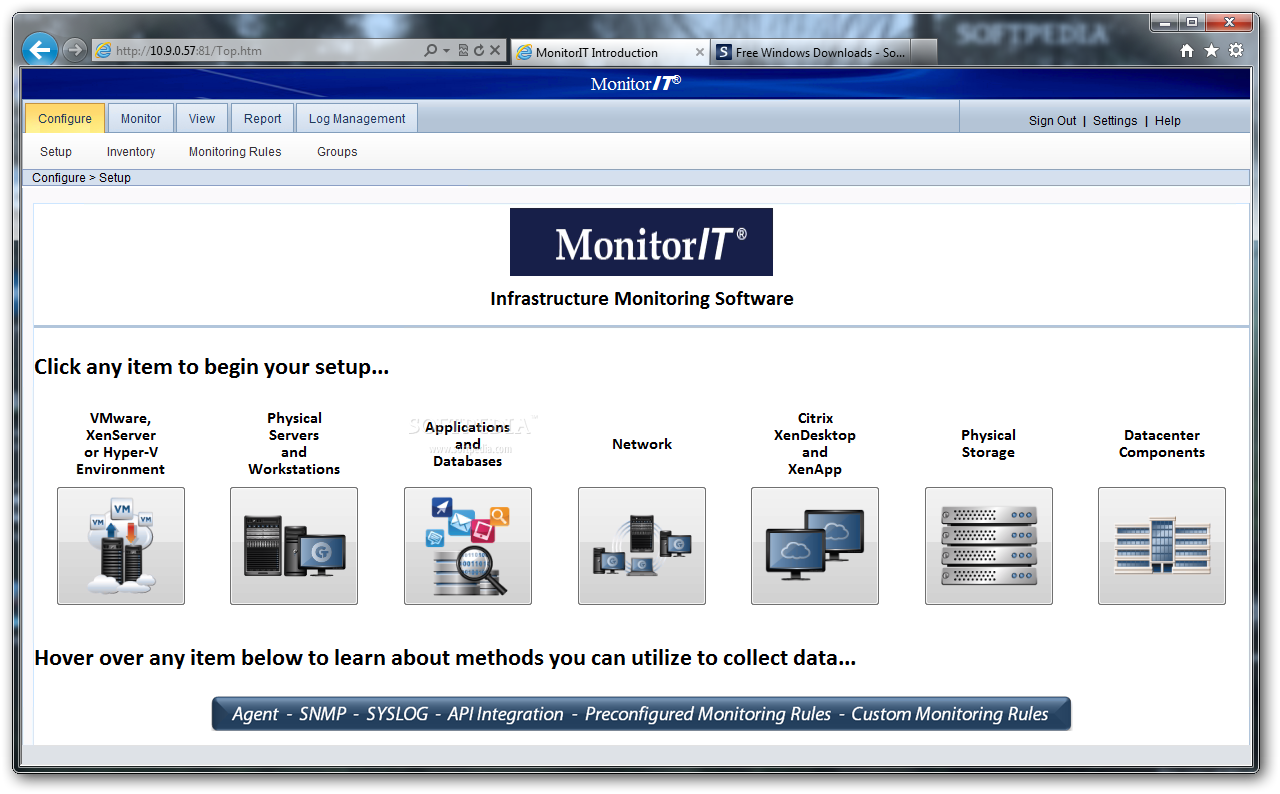Click the 'Datacenter Components' label text
1280x794 pixels.
click(x=1162, y=444)
